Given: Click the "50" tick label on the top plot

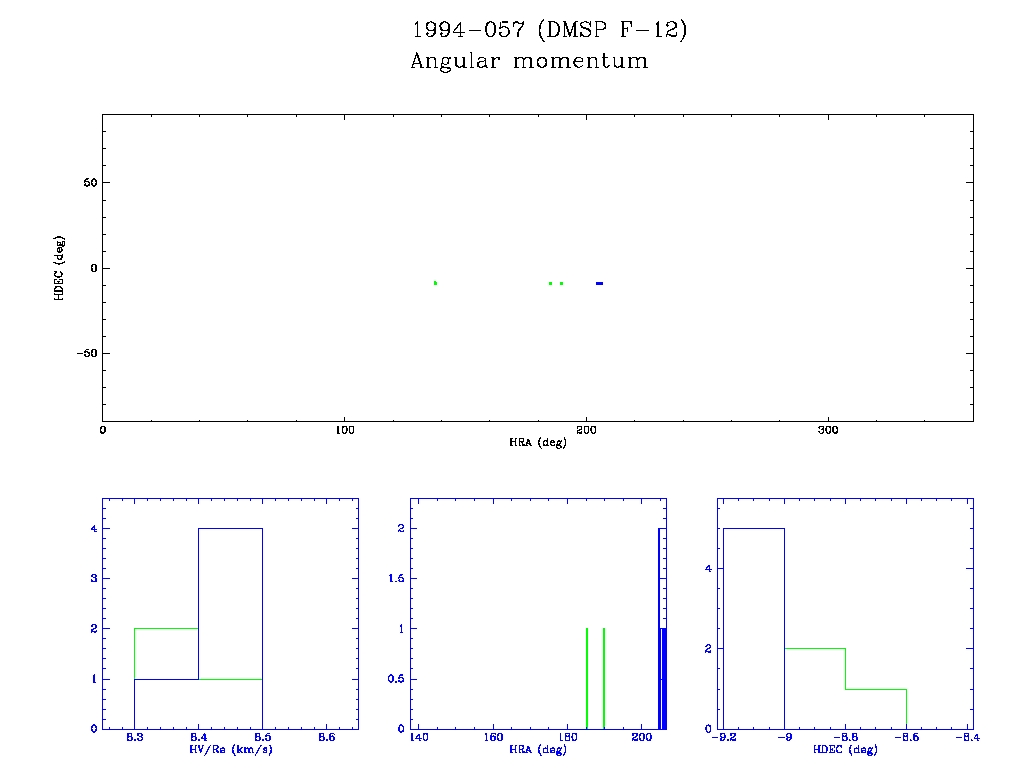Looking at the screenshot, I should click(87, 183).
